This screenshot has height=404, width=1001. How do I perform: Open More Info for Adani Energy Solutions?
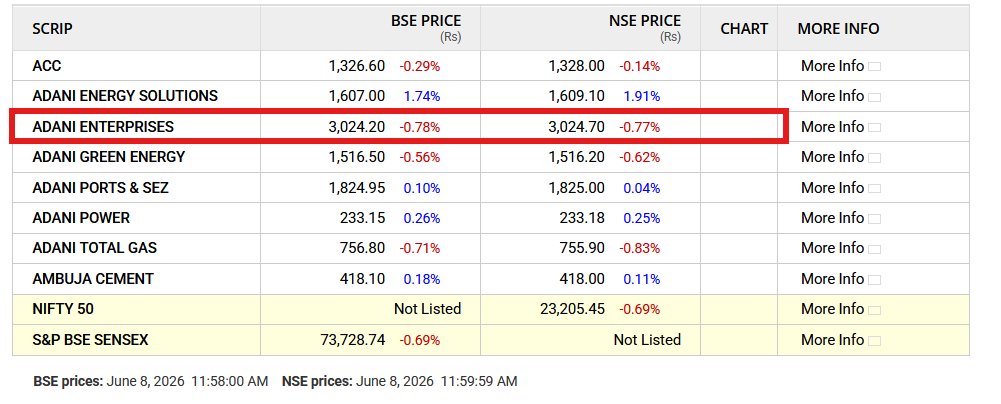[x=832, y=96]
